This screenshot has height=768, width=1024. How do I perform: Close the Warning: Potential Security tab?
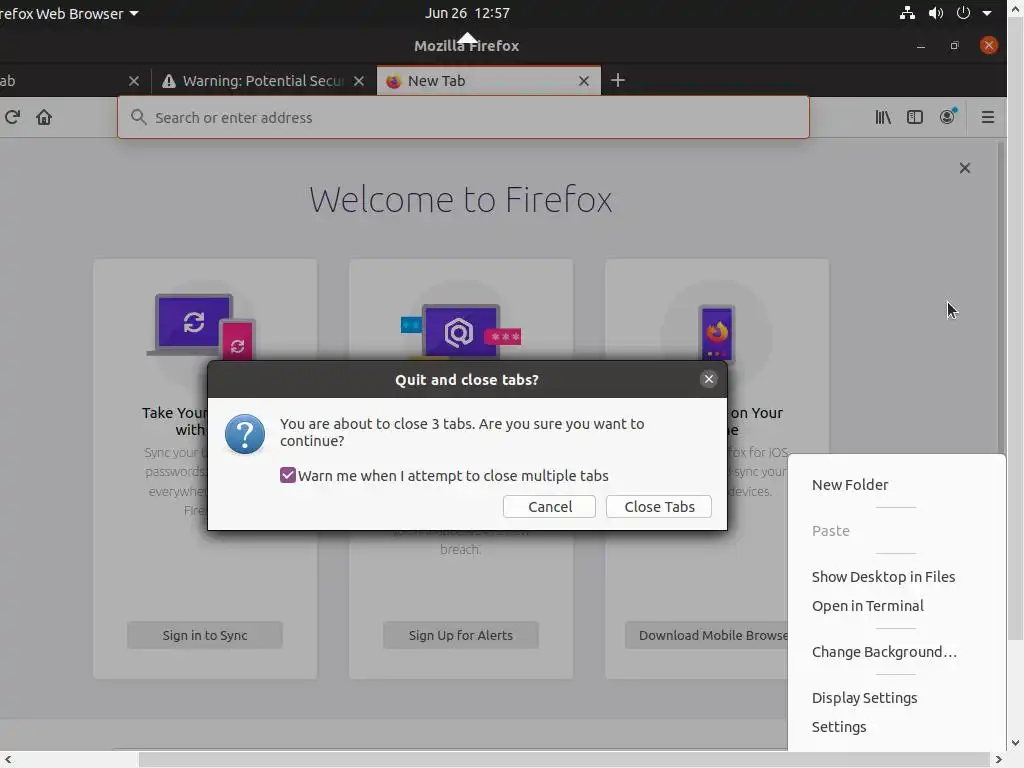point(359,81)
